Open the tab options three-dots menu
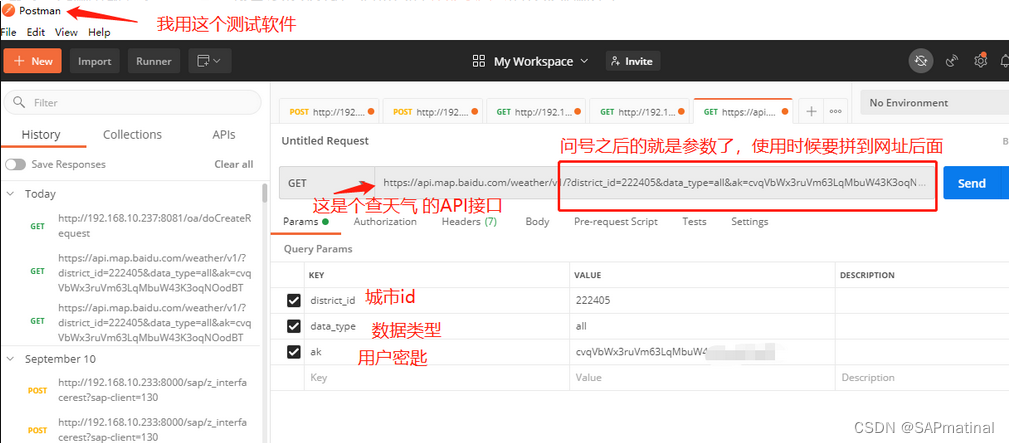 point(835,111)
